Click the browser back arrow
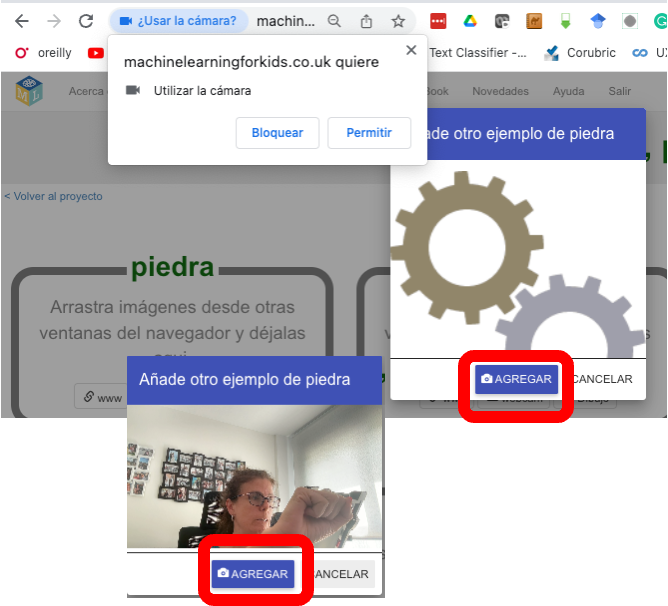The height and width of the screenshot is (606, 668). tap(21, 21)
